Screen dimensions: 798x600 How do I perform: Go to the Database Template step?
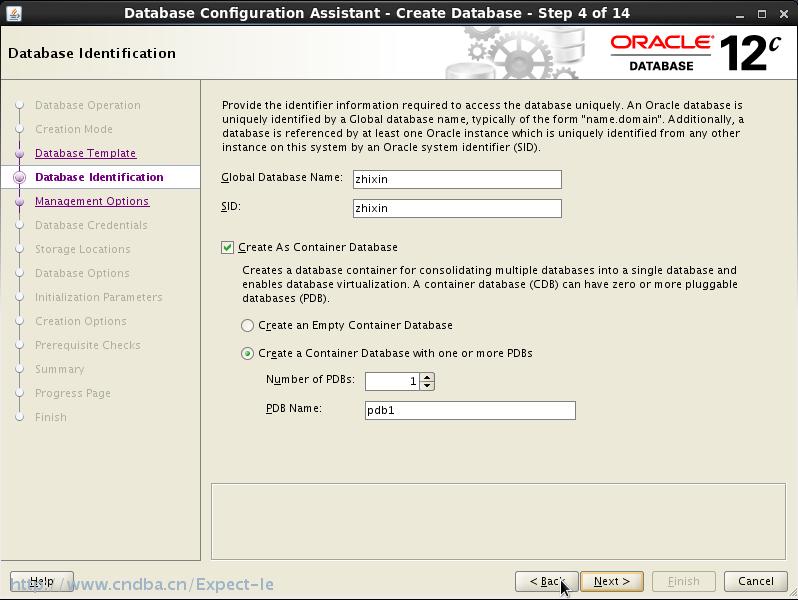click(86, 153)
